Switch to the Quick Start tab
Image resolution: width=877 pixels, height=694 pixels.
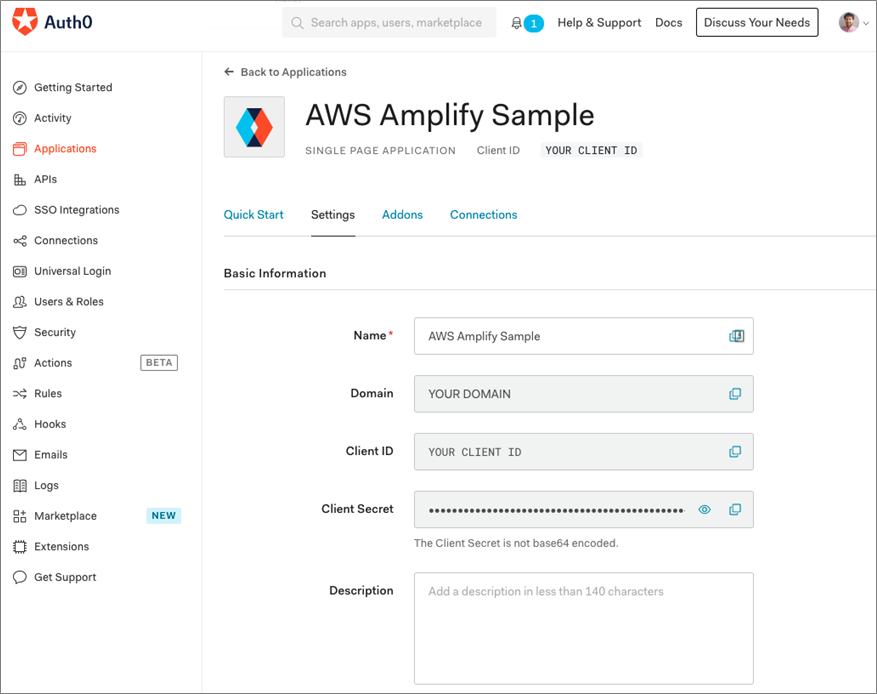click(x=253, y=215)
